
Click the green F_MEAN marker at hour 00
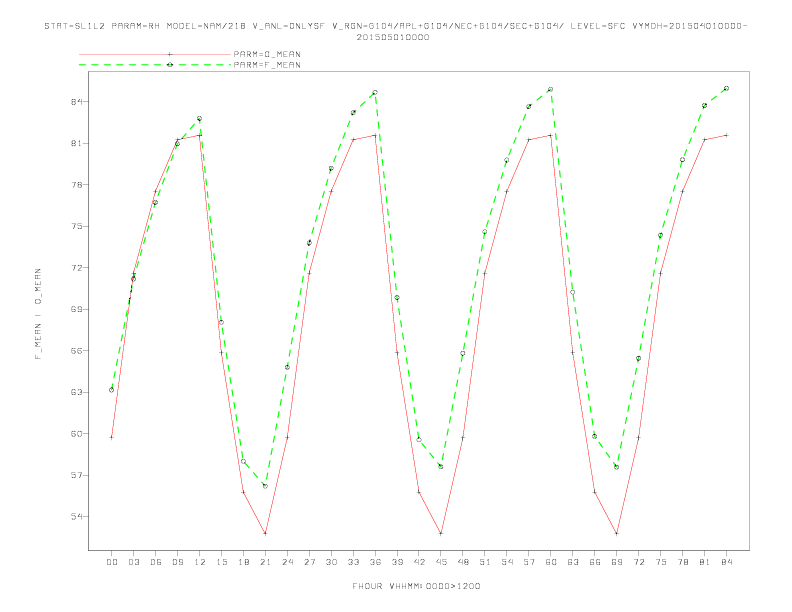(x=112, y=390)
